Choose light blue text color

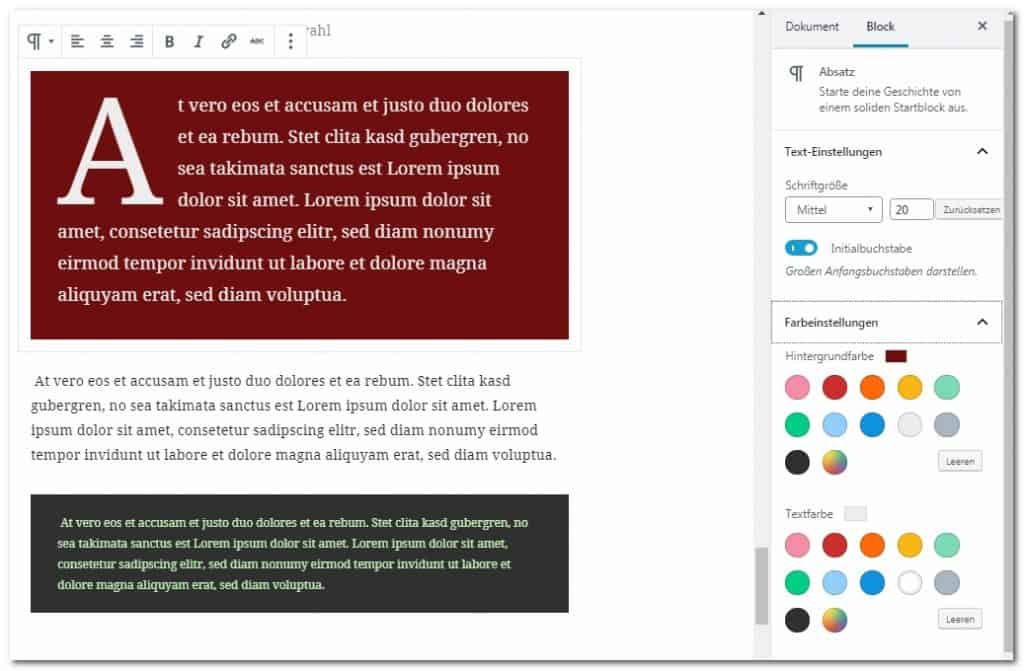point(835,583)
